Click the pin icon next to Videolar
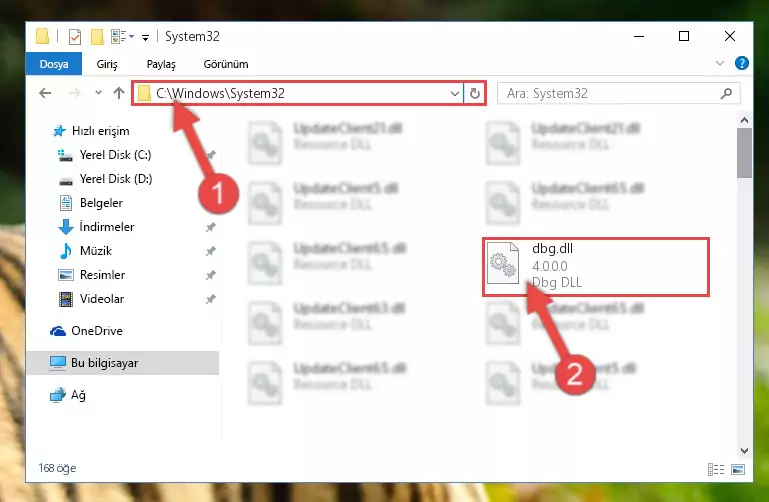Viewport: 769px width, 502px height. click(x=210, y=299)
